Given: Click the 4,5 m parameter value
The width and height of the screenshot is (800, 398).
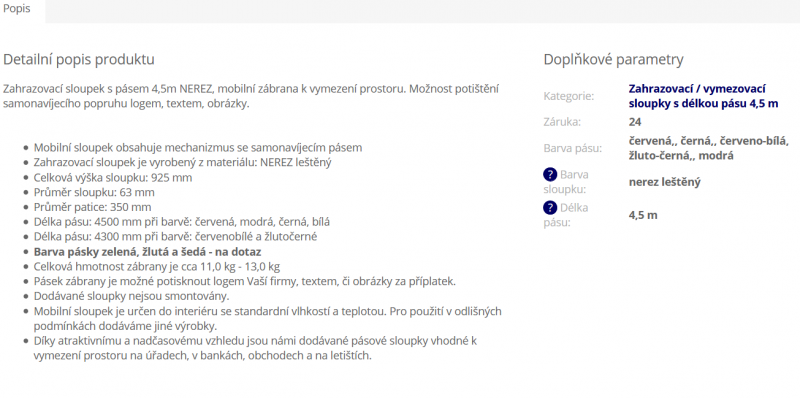Looking at the screenshot, I should click(643, 215).
